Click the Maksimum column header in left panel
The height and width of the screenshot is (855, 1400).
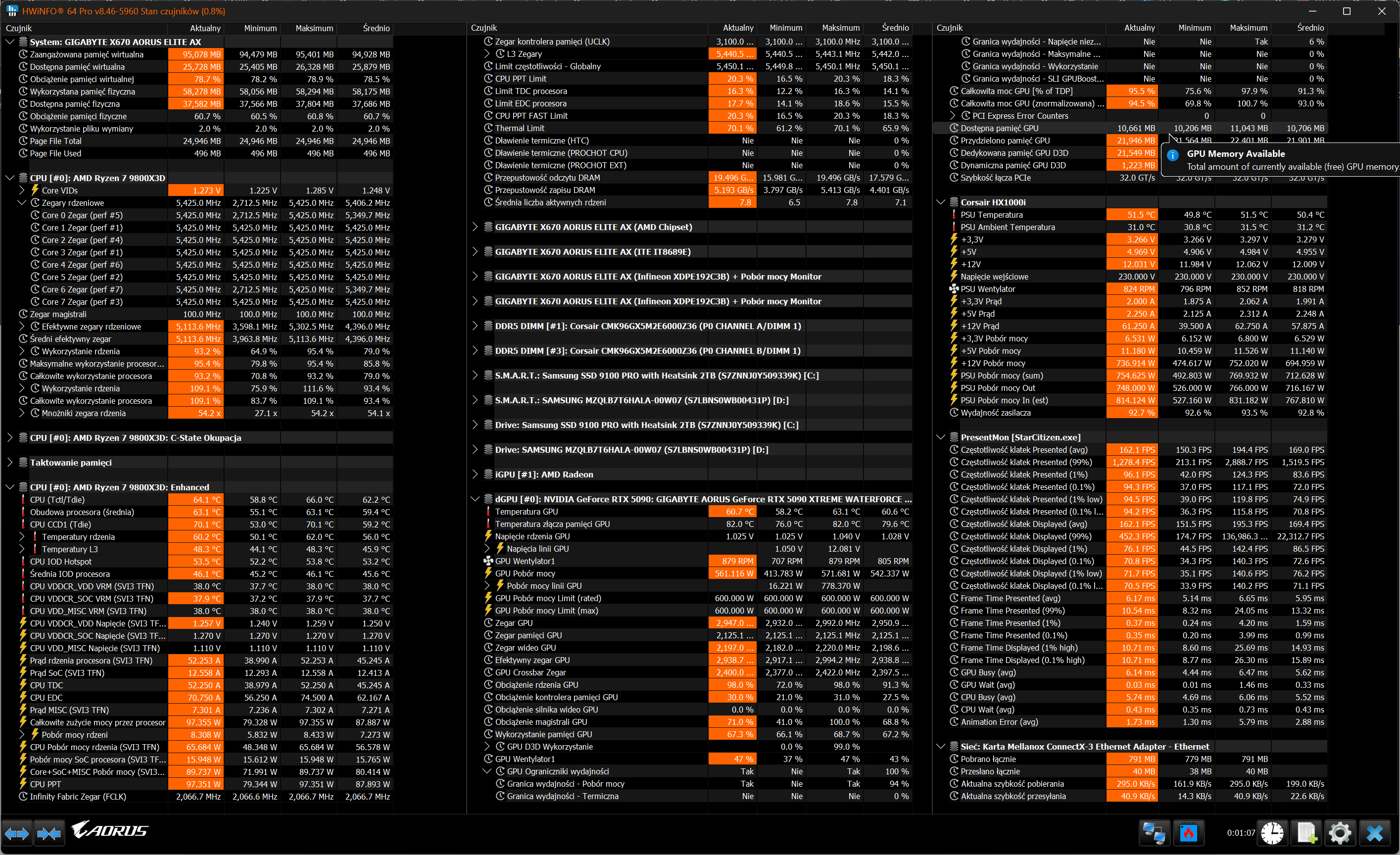pos(314,28)
